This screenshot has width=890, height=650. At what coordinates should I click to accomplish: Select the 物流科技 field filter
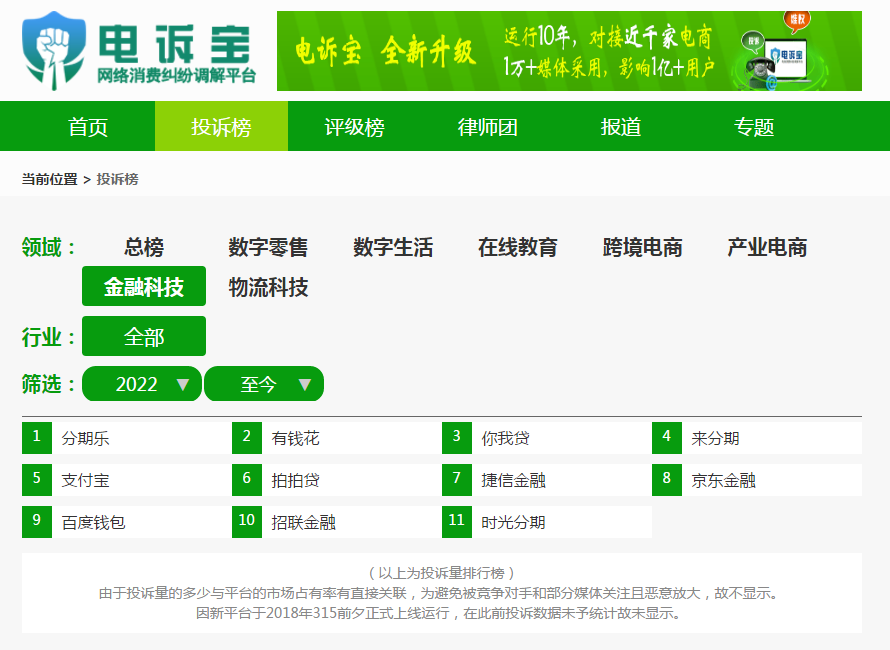click(268, 287)
